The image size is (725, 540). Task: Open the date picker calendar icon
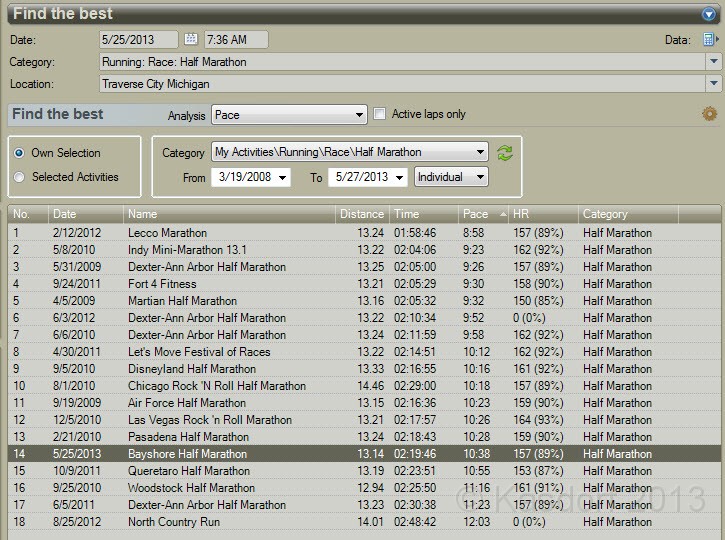191,40
